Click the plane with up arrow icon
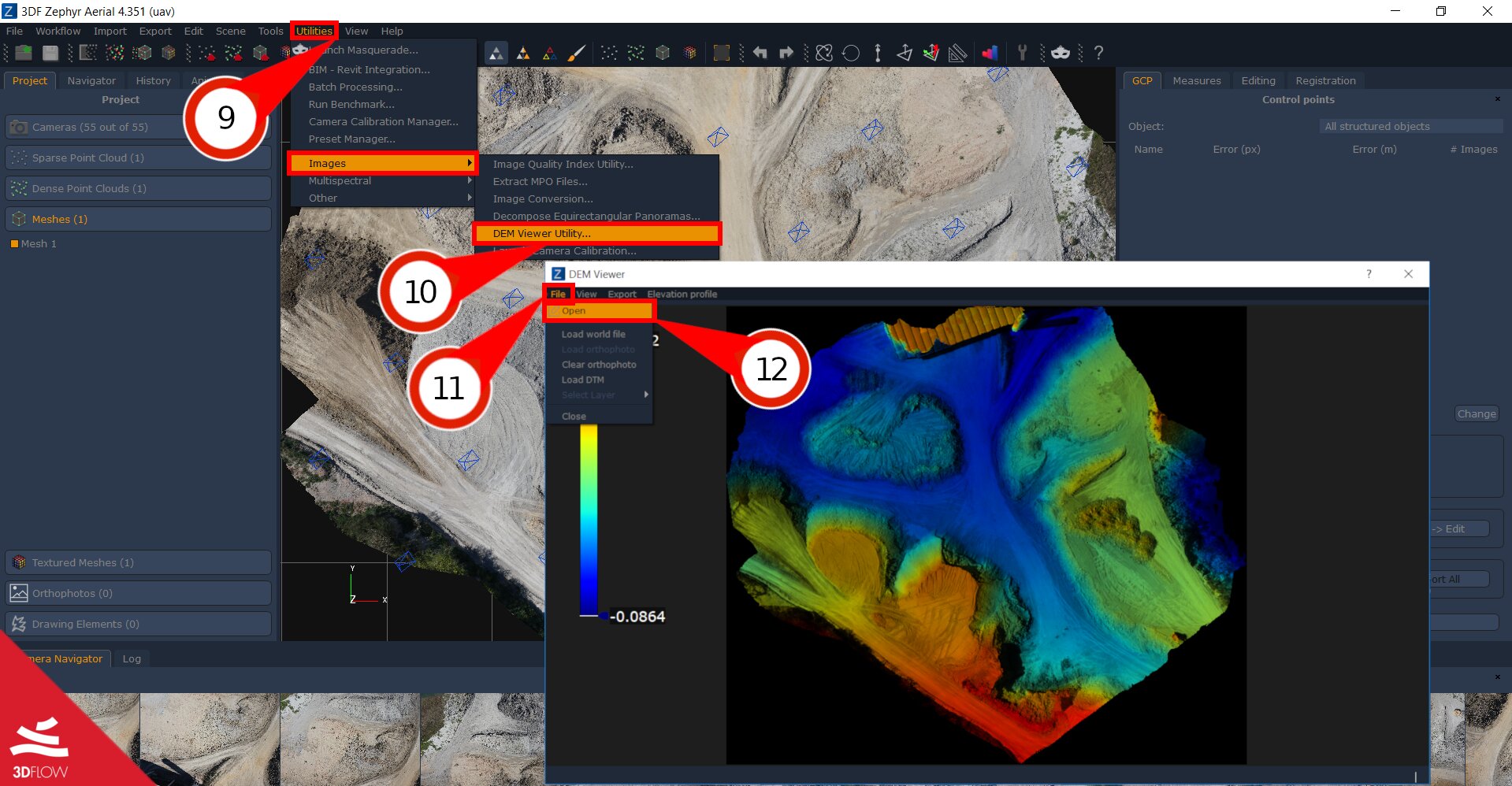The image size is (1512, 786). 905,53
